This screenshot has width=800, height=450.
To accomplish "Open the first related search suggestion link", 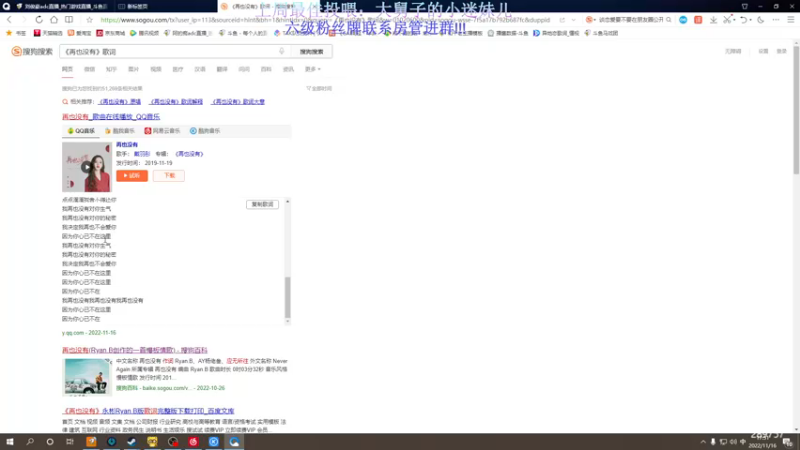I will (119, 102).
